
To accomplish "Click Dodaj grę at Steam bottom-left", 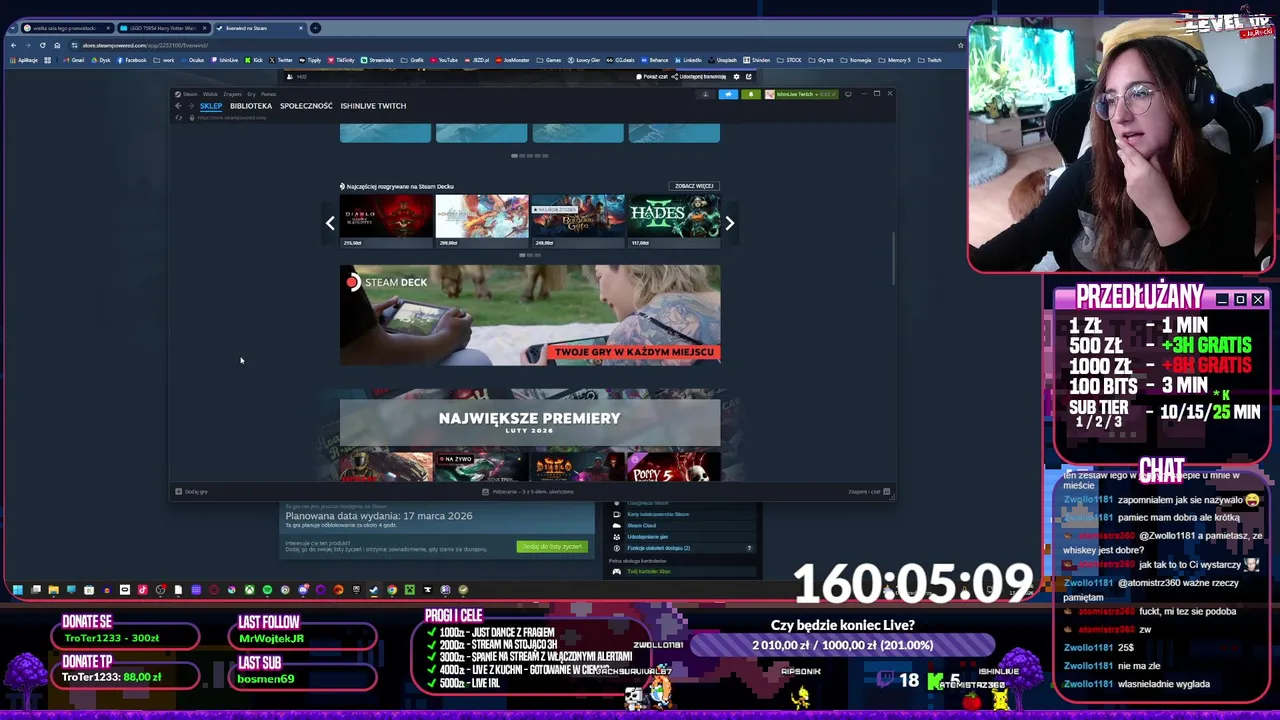I will [191, 492].
